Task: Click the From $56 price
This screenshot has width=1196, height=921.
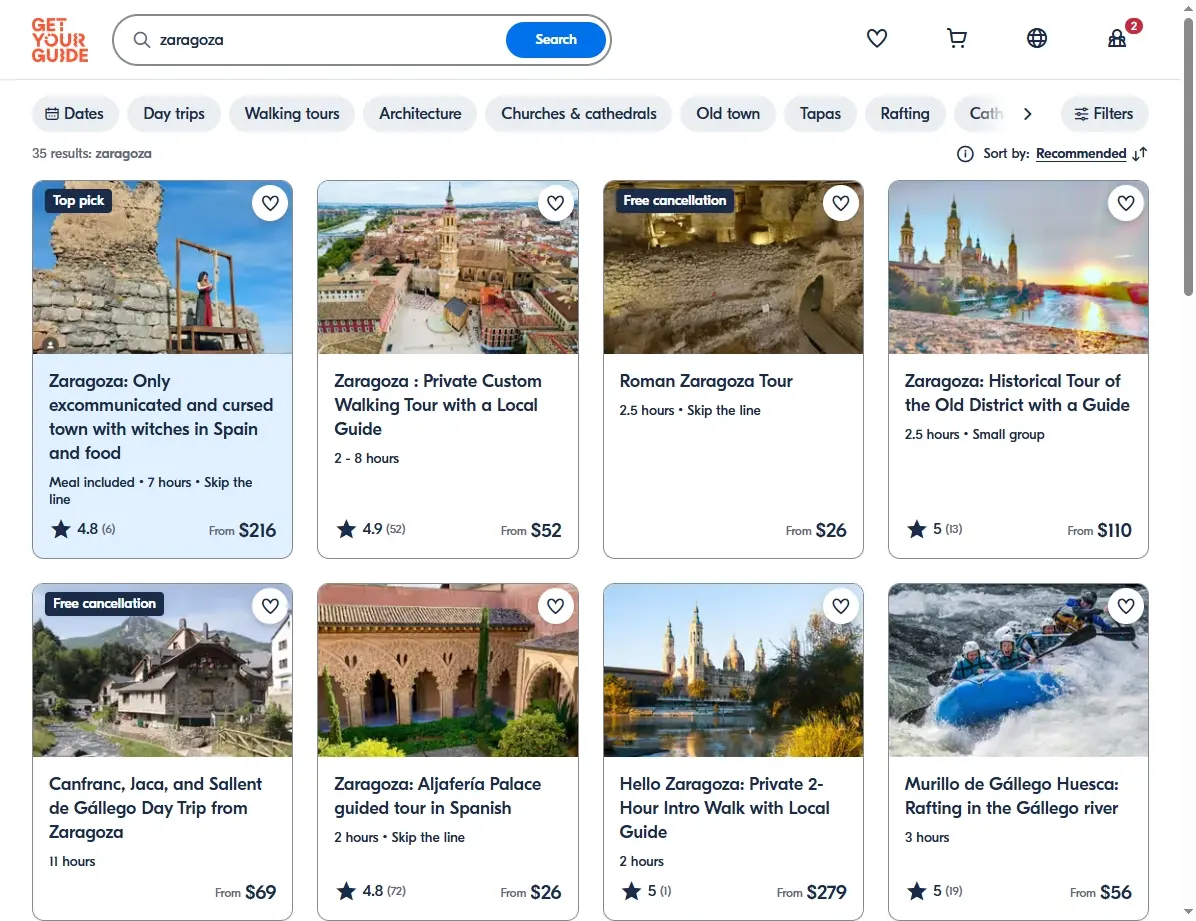Action: click(x=1101, y=892)
